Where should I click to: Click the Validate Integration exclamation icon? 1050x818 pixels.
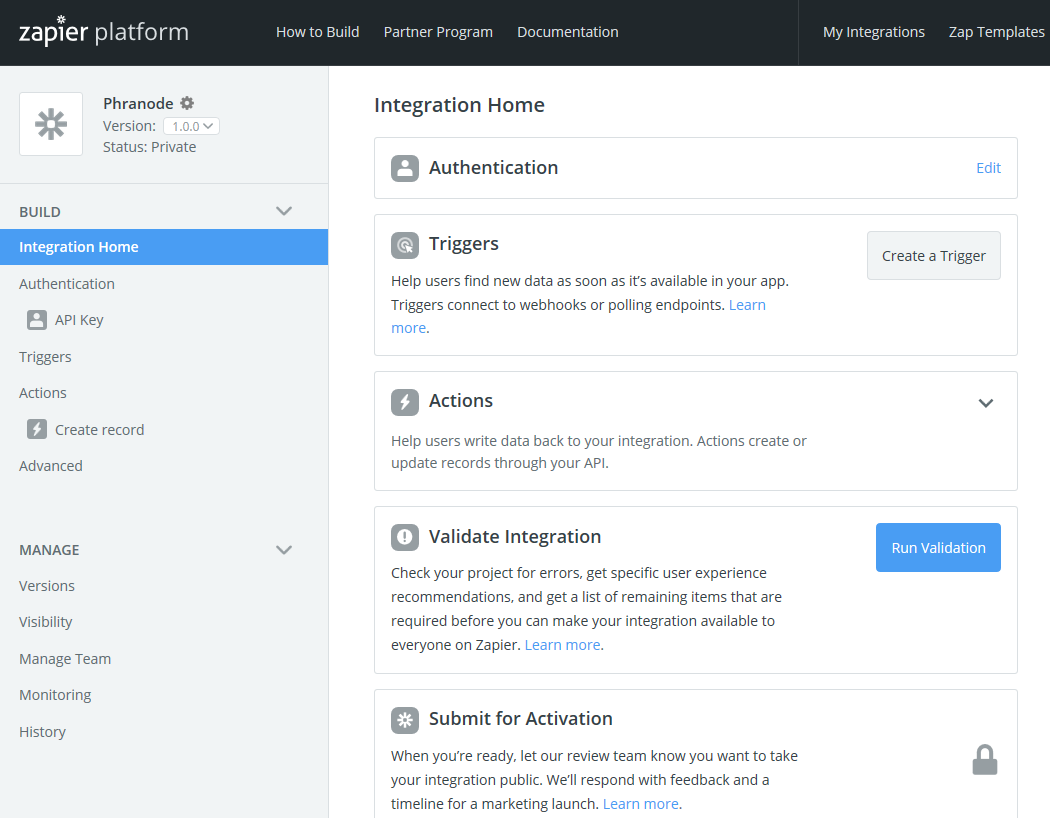click(x=405, y=537)
